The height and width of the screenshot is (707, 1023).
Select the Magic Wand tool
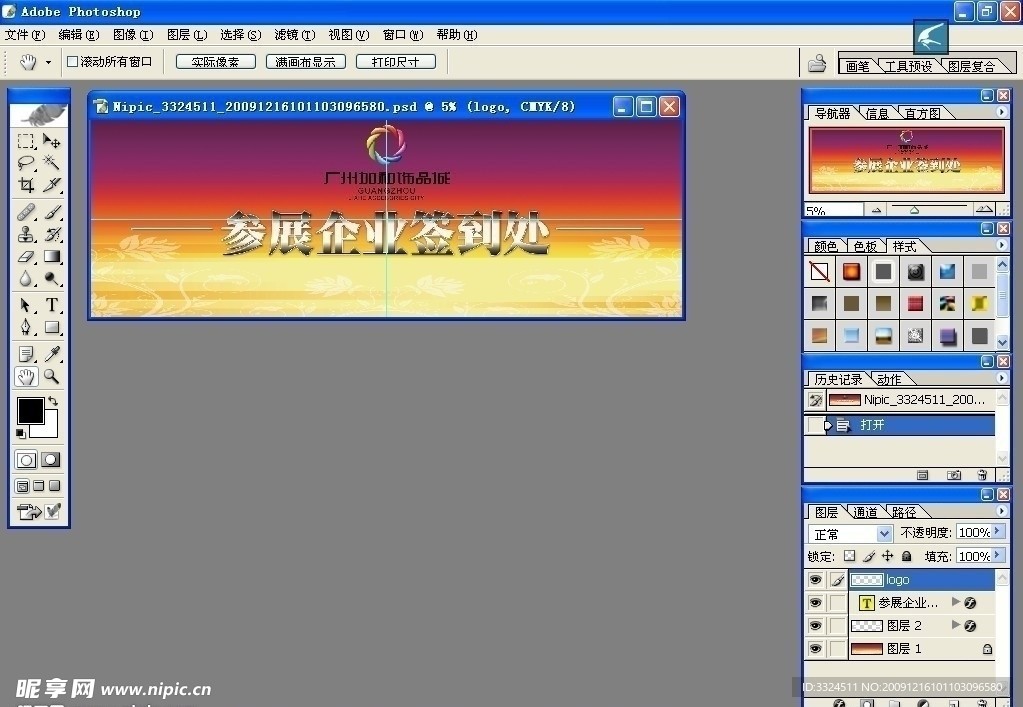tap(51, 162)
